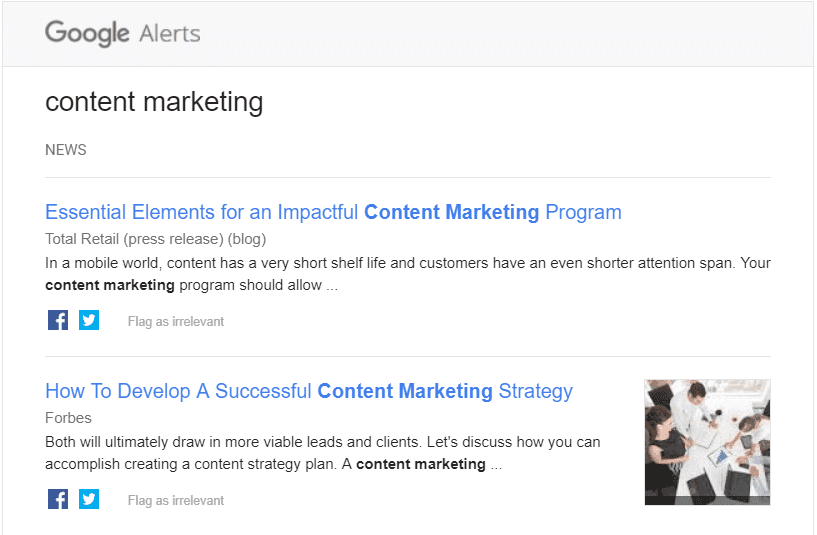Click the bold content marketing in the first snippet

tap(110, 285)
